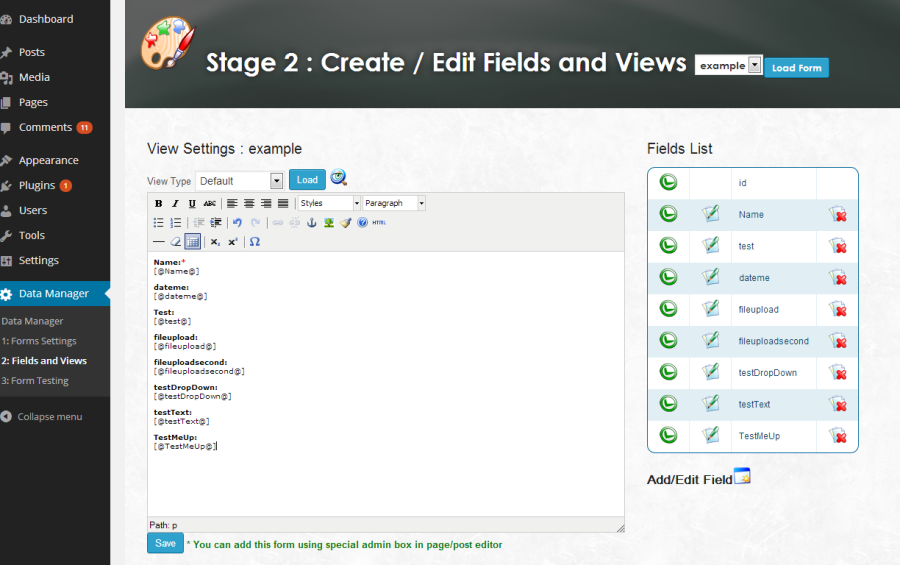The height and width of the screenshot is (565, 900).
Task: Edit the fileuploadsecond field
Action: click(711, 340)
